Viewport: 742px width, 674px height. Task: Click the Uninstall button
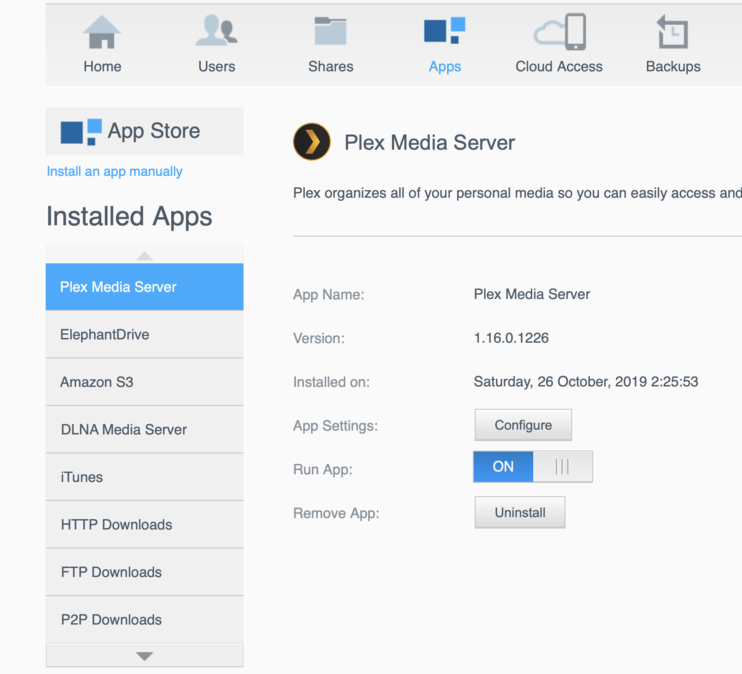[520, 512]
